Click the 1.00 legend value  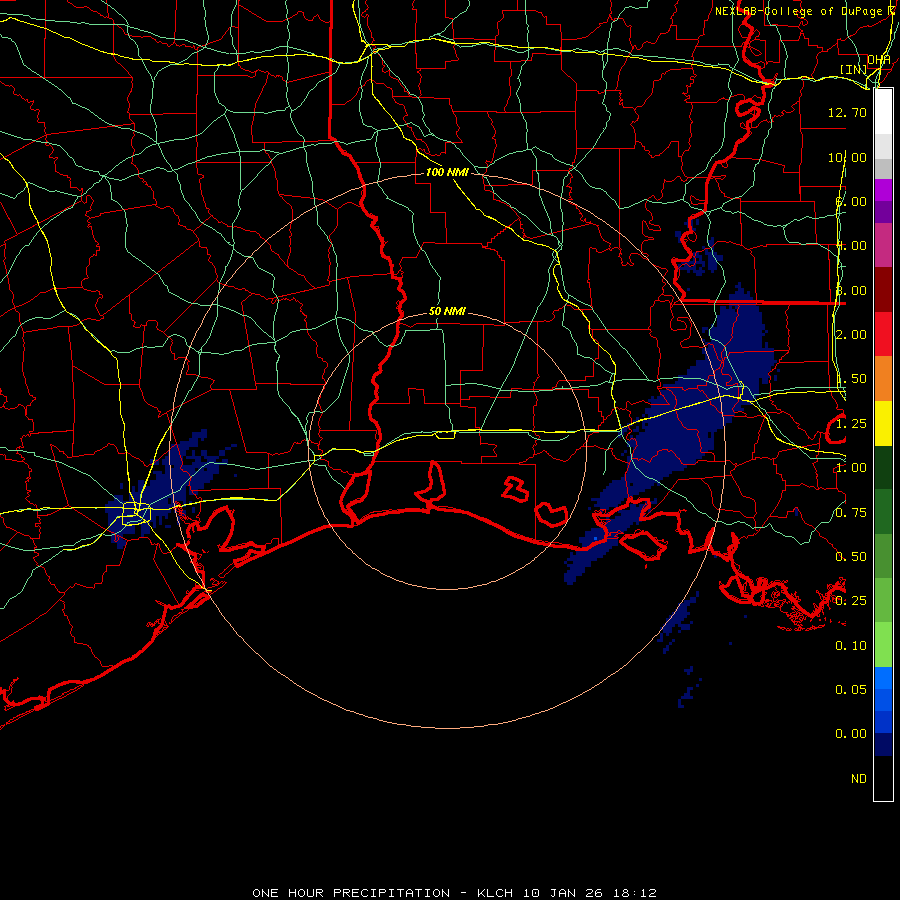tap(851, 468)
